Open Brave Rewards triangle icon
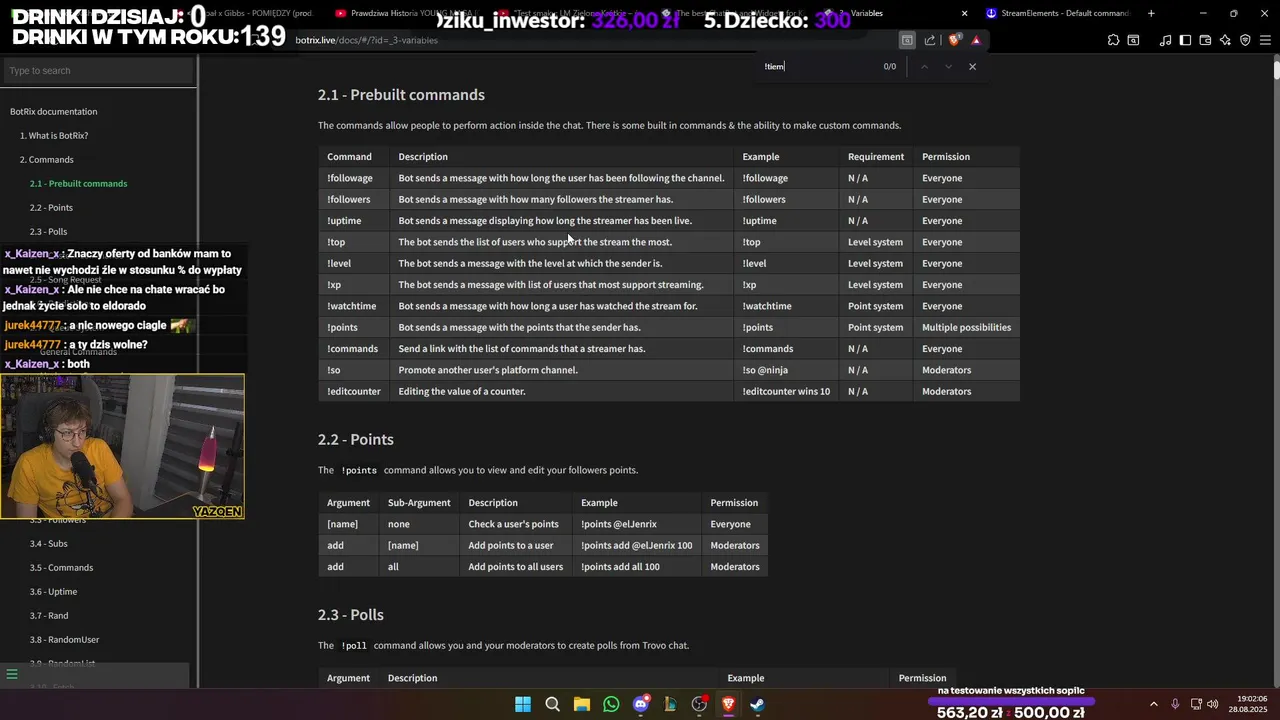The image size is (1280, 720). click(976, 40)
